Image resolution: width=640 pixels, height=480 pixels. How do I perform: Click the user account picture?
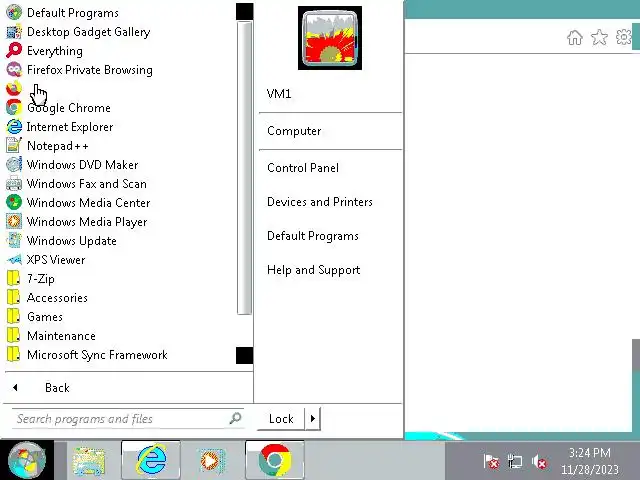pyautogui.click(x=330, y=38)
